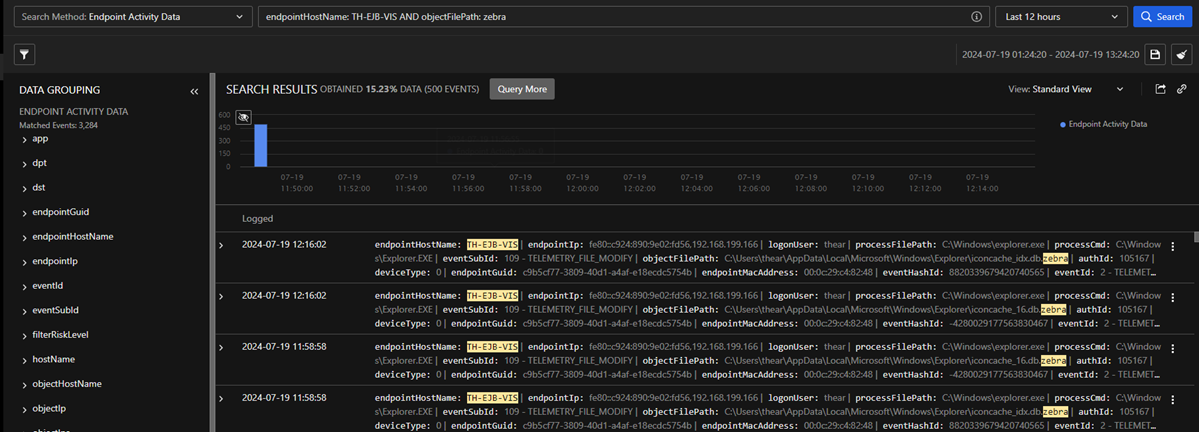Image resolution: width=1199 pixels, height=432 pixels.
Task: Click the export results icon
Action: pos(1161,89)
